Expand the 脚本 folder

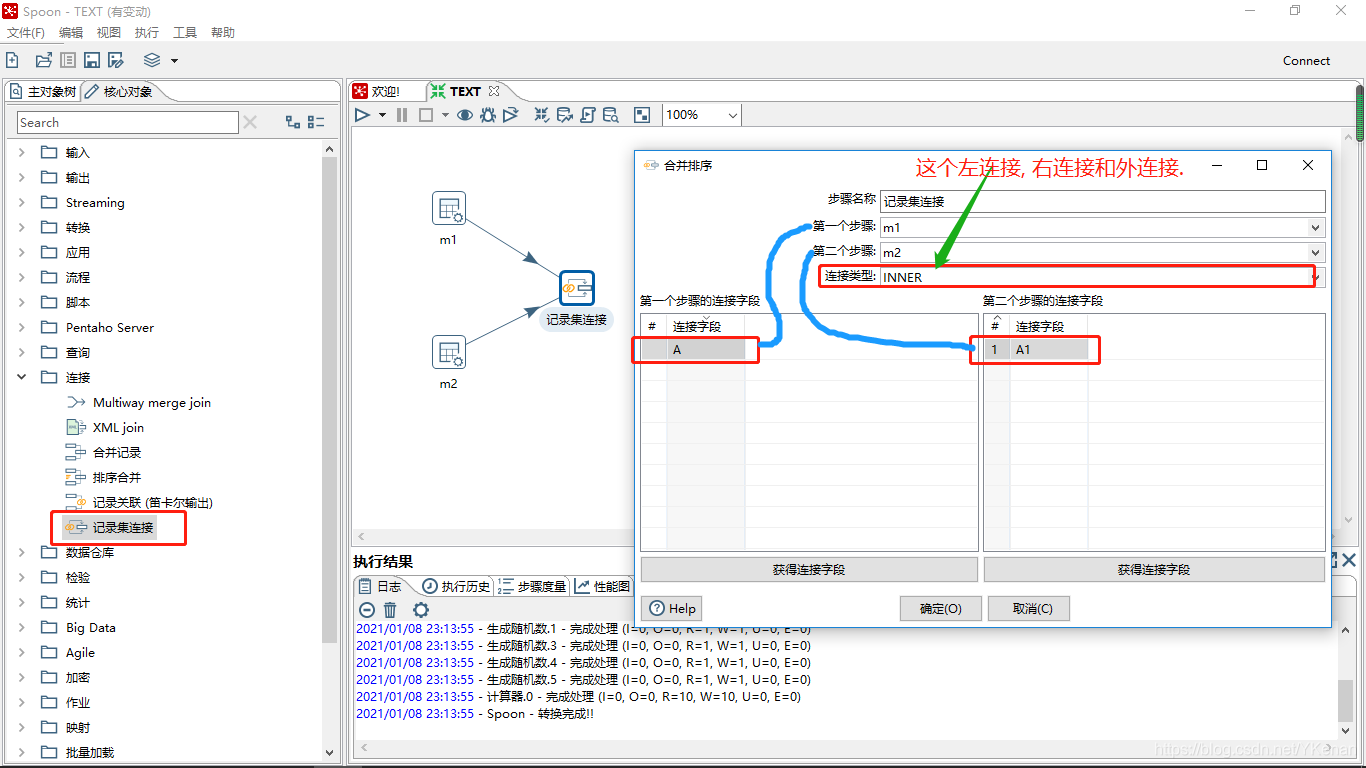(22, 302)
